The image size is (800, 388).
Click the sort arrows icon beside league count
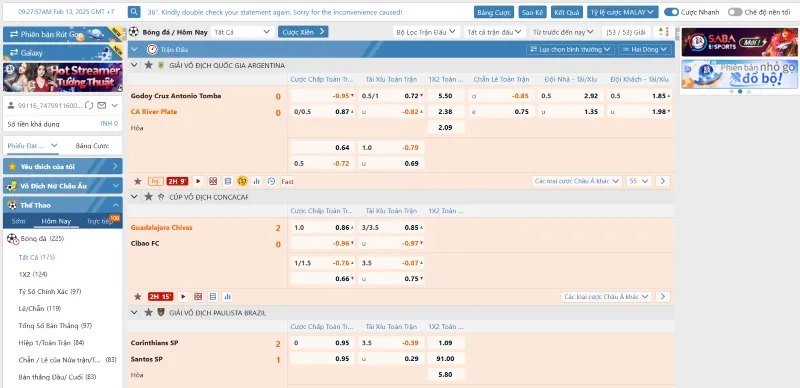(664, 32)
